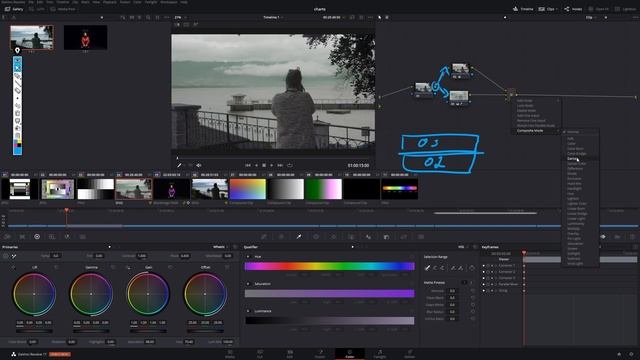640x360 pixels.
Task: Click Delete Node in context menu
Action: 527,111
